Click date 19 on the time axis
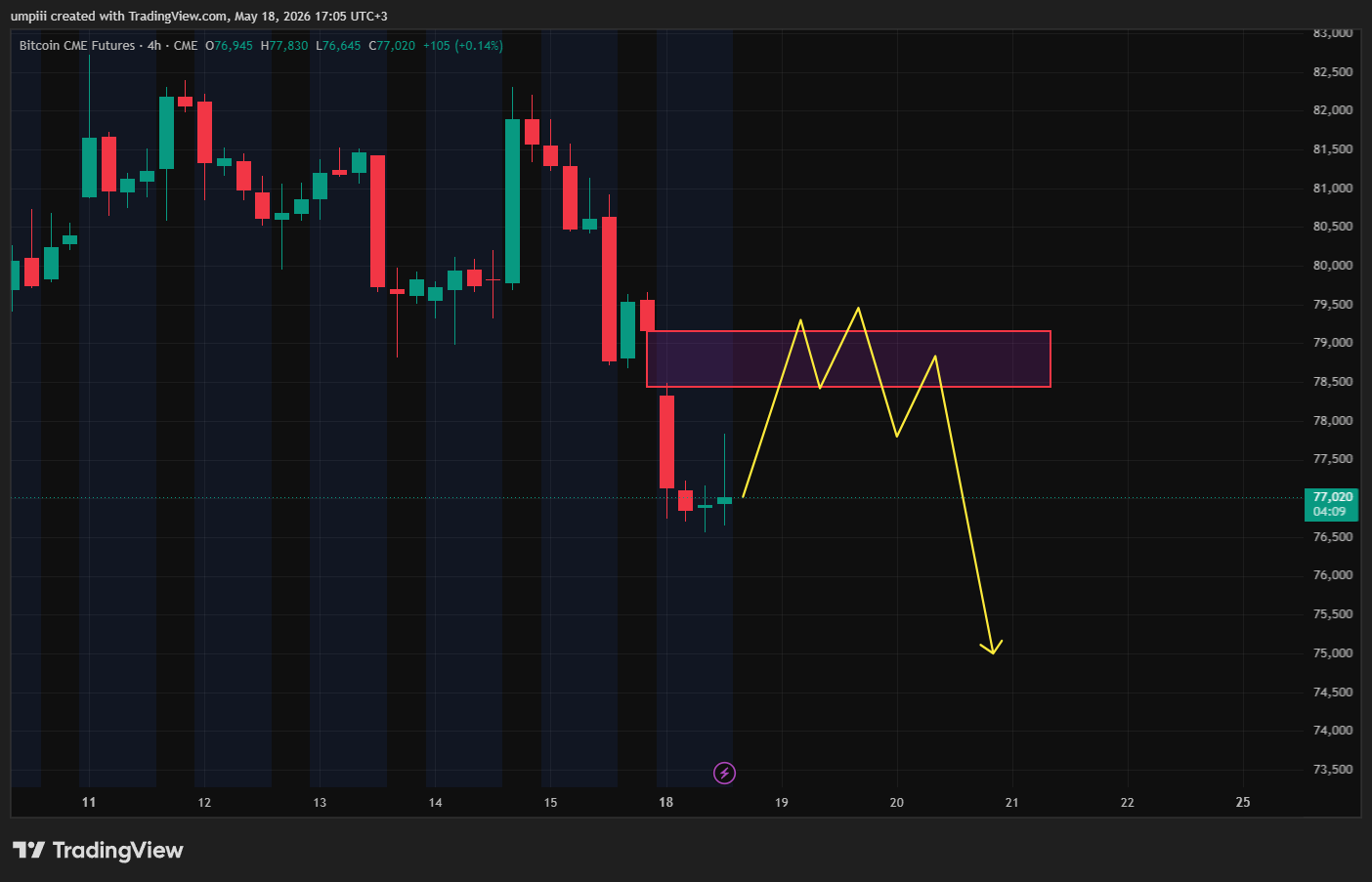This screenshot has height=882, width=1372. (x=781, y=803)
